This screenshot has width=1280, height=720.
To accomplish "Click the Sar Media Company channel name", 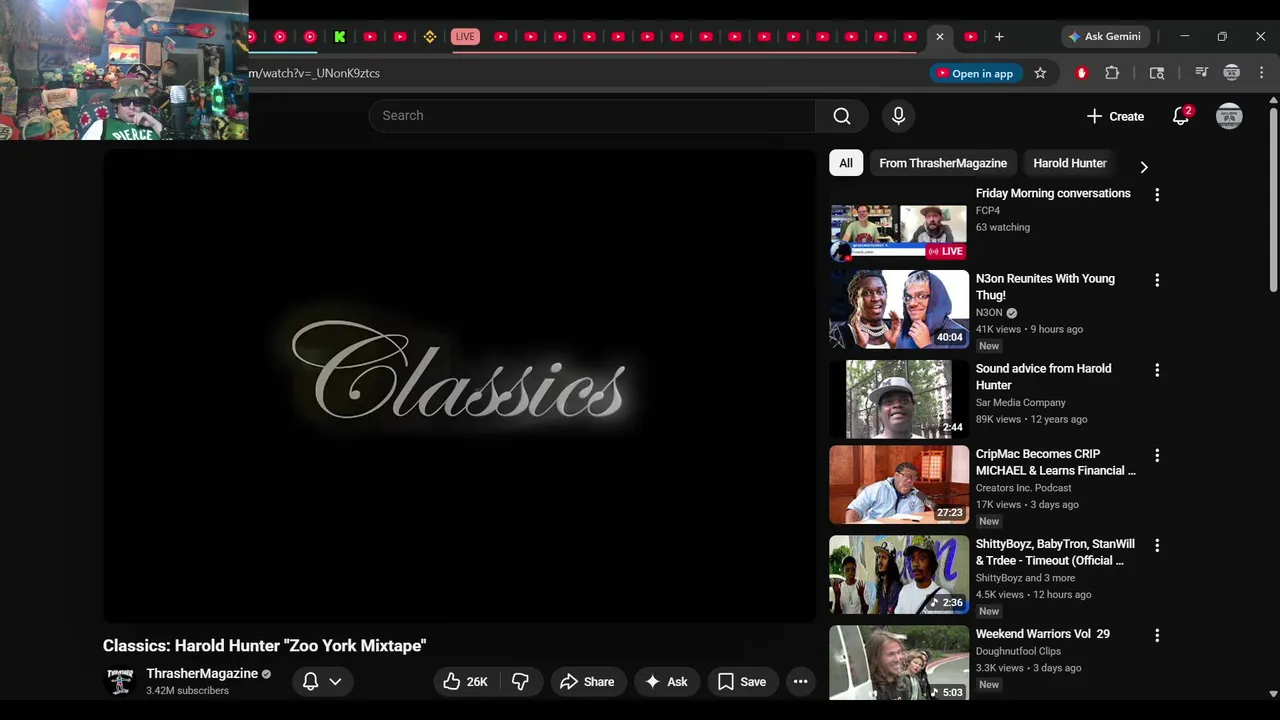I will (x=1021, y=403).
